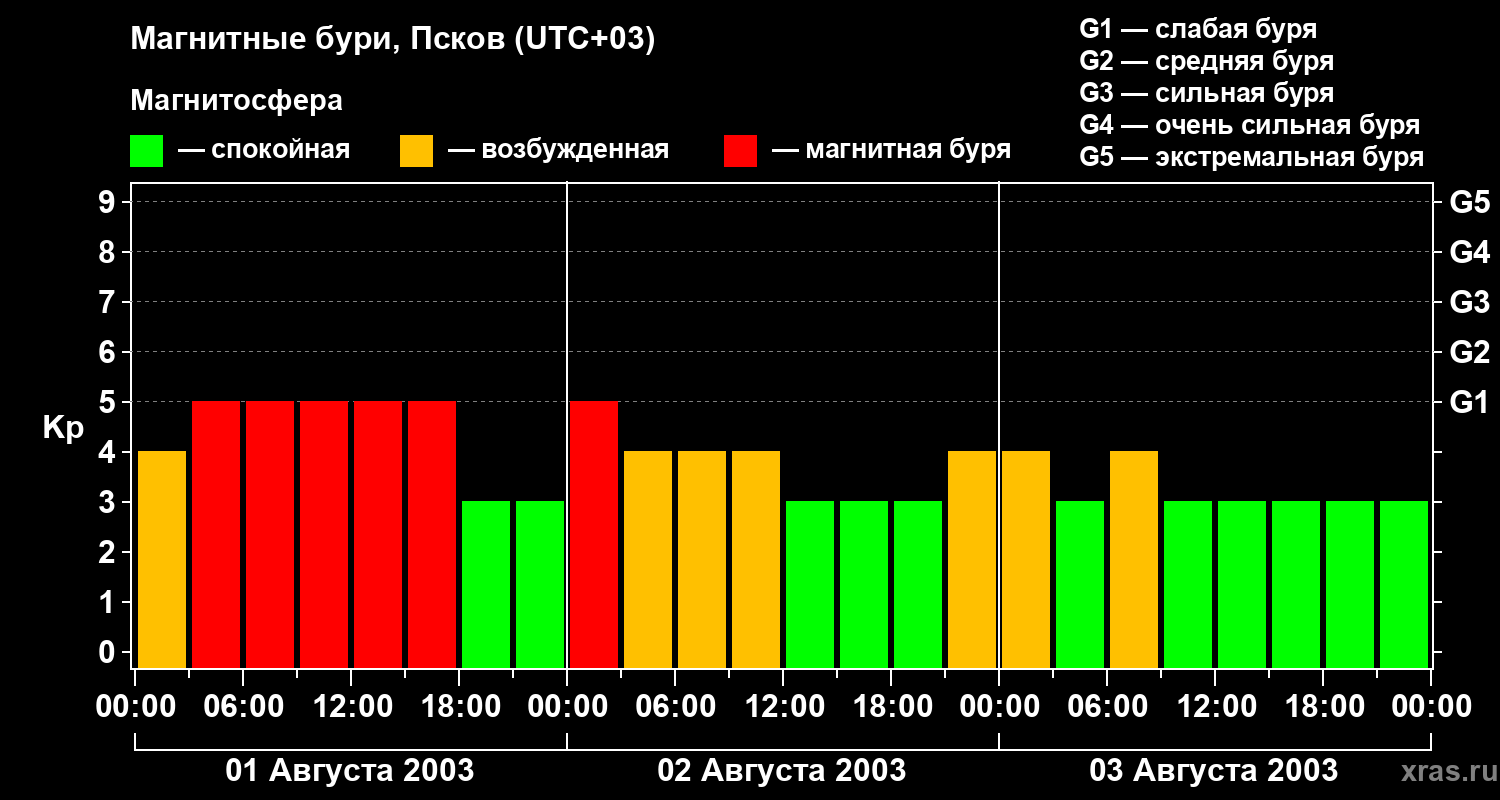This screenshot has height=800, width=1500.
Task: Click '18:00' time label above 01 Августа
Action: tap(459, 707)
